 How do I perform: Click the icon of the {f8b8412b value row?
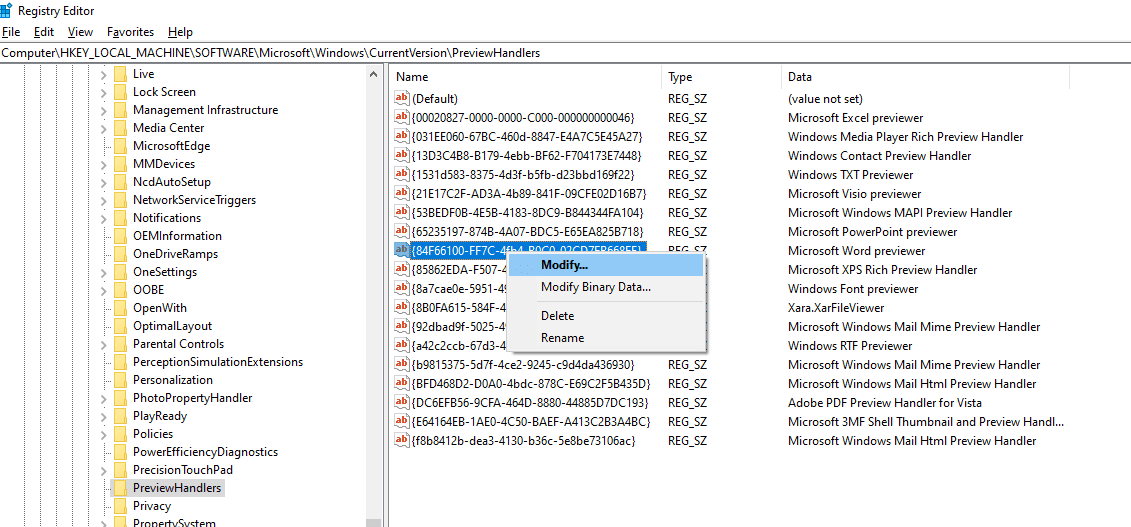pos(402,440)
